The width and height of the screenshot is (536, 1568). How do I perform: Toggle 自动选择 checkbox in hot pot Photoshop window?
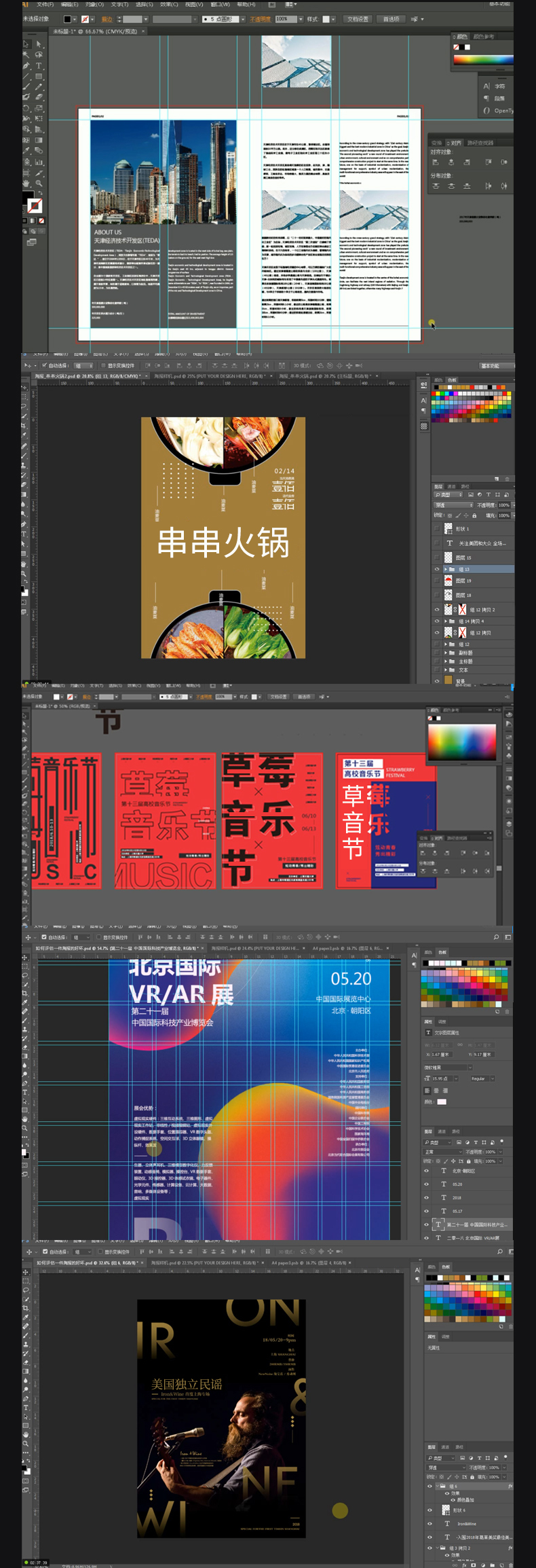click(43, 365)
